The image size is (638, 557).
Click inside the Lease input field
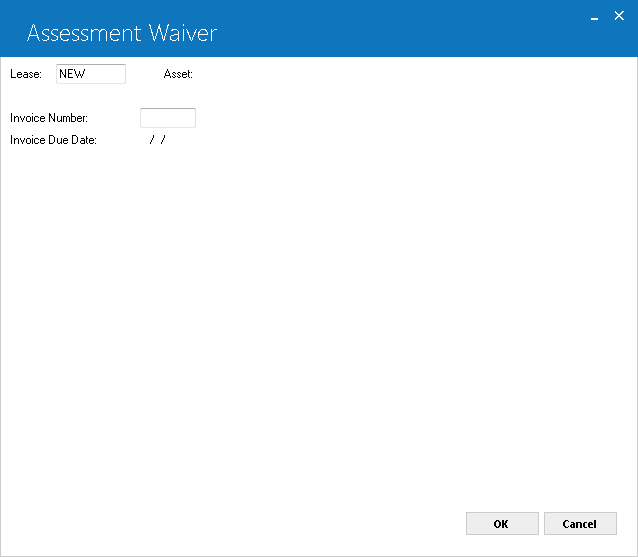click(x=91, y=74)
